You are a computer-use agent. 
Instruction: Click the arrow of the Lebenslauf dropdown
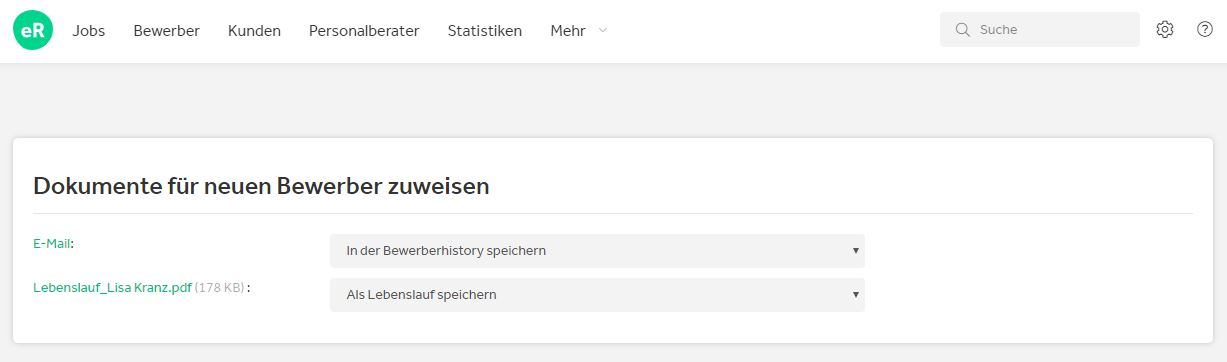[856, 295]
